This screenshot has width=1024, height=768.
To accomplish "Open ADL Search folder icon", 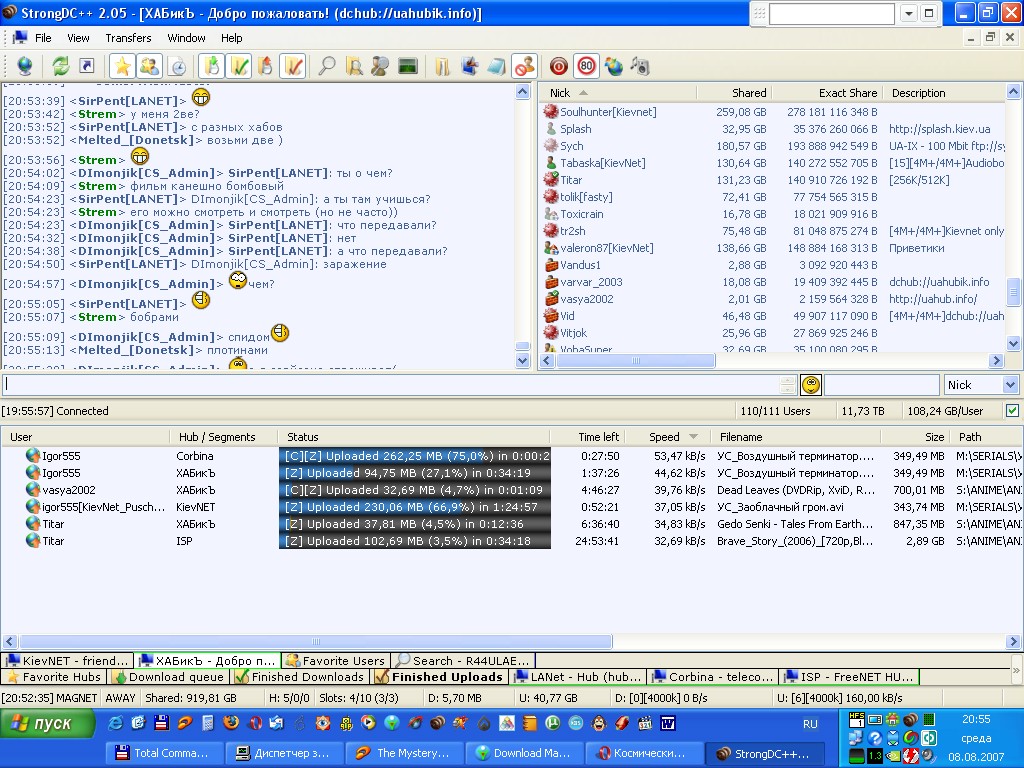I will pyautogui.click(x=354, y=66).
